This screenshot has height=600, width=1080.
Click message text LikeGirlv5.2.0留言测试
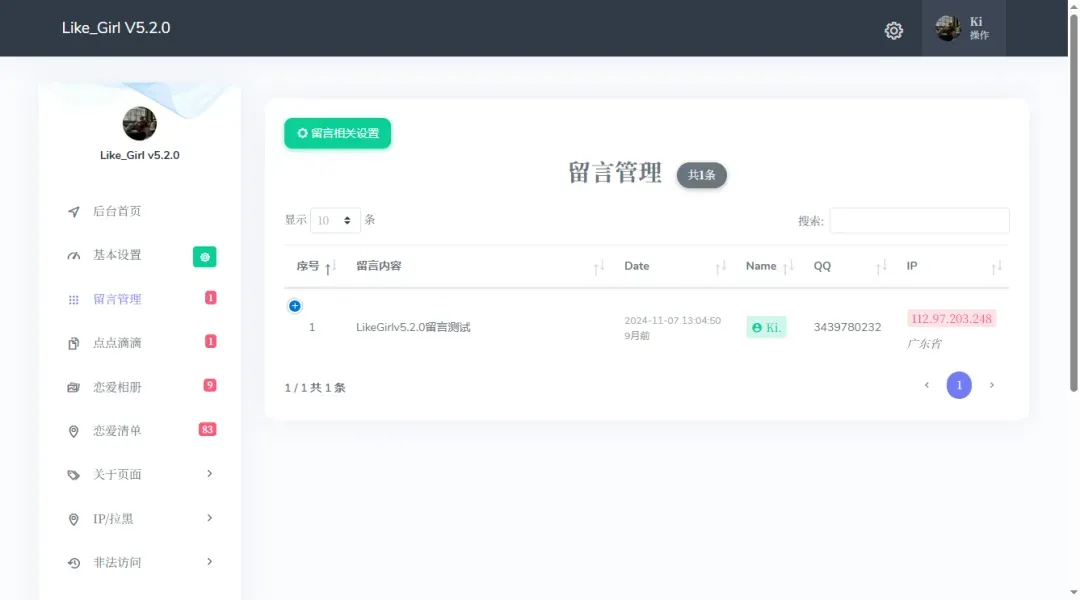click(413, 327)
